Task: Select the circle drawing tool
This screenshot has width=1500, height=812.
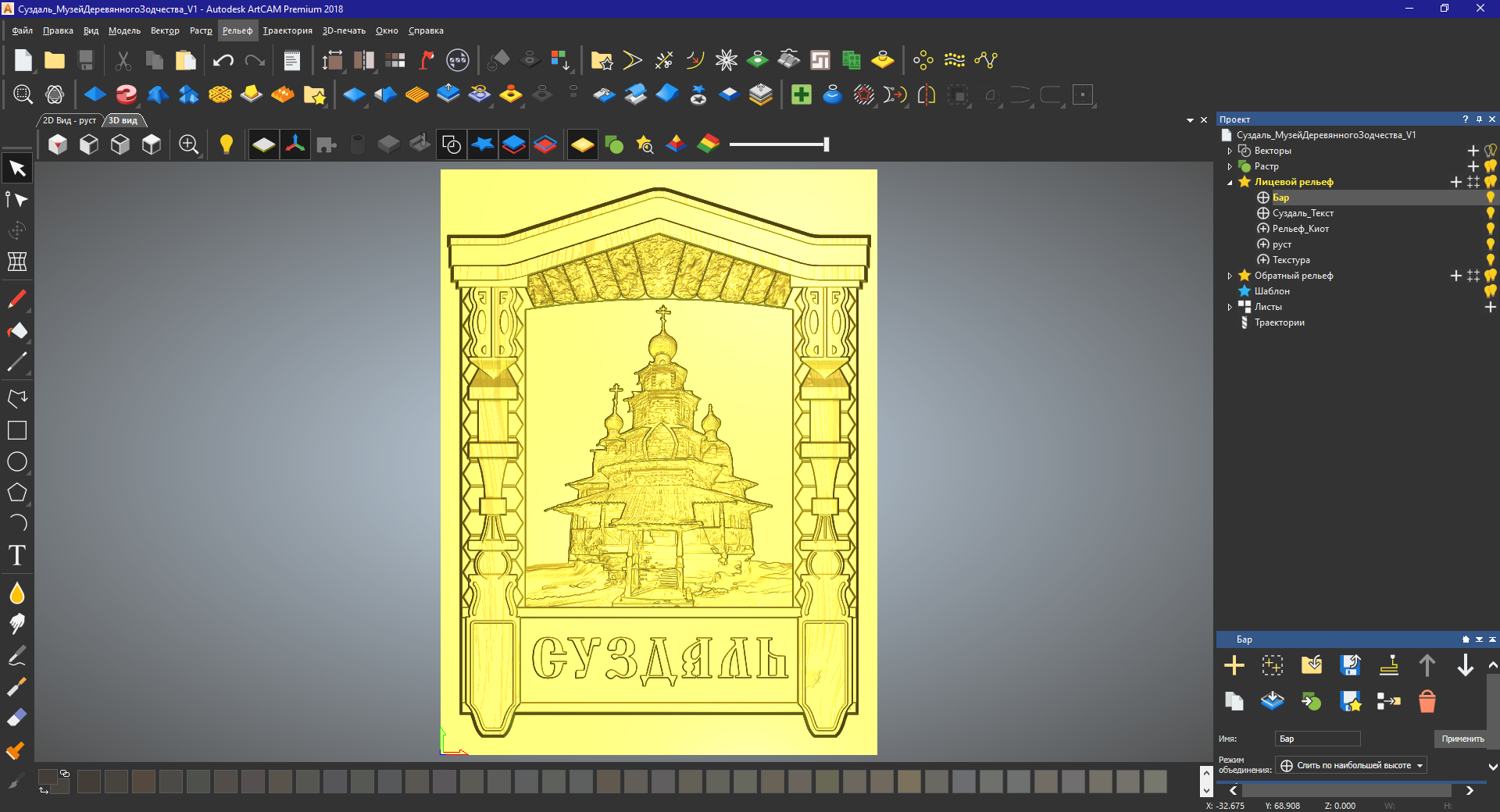Action: coord(17,461)
